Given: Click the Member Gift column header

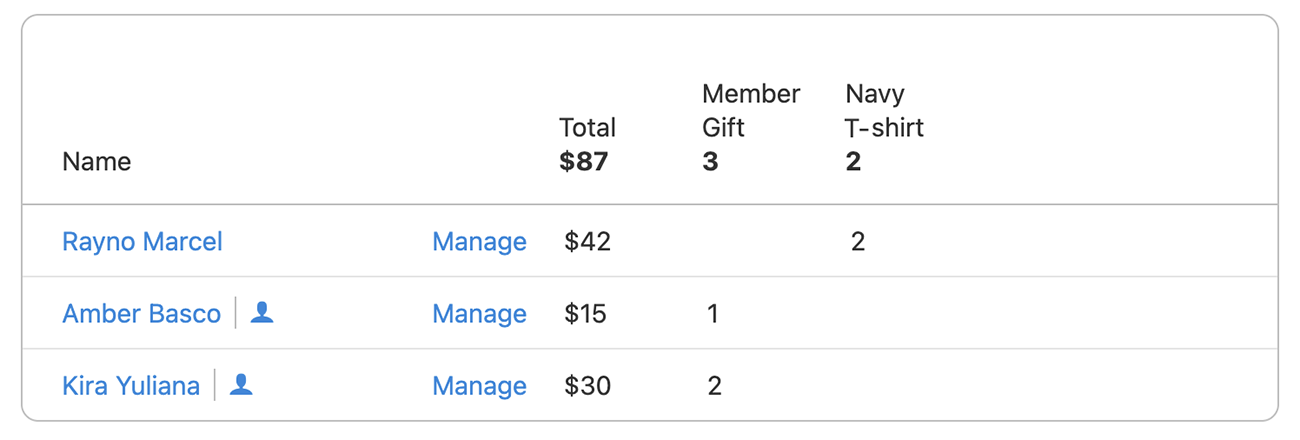Looking at the screenshot, I should tap(750, 111).
